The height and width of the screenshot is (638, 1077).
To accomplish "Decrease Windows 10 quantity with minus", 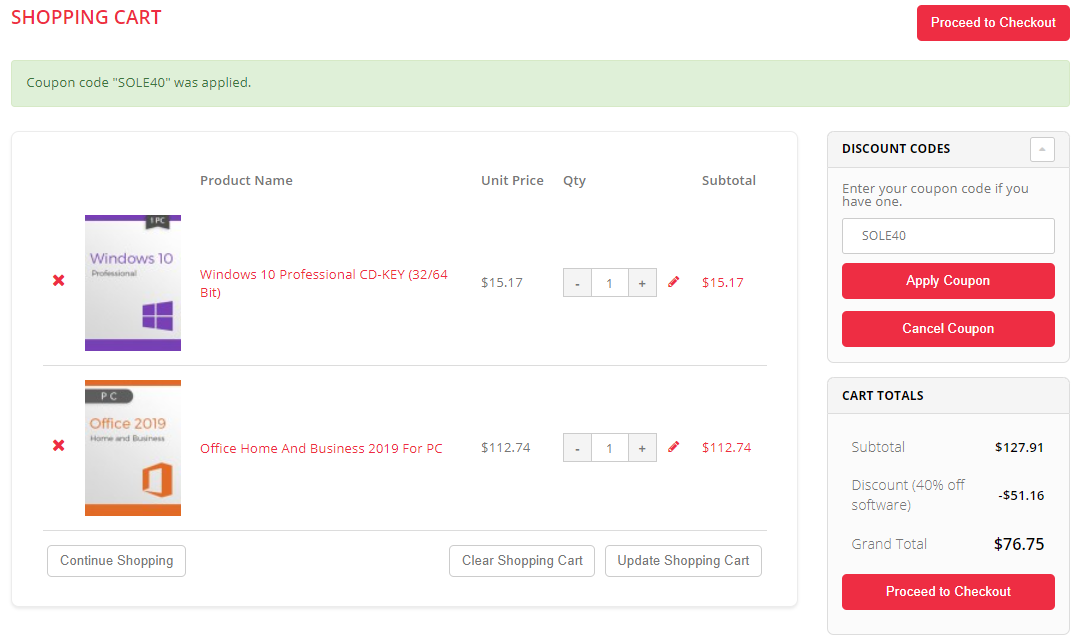I will (577, 283).
